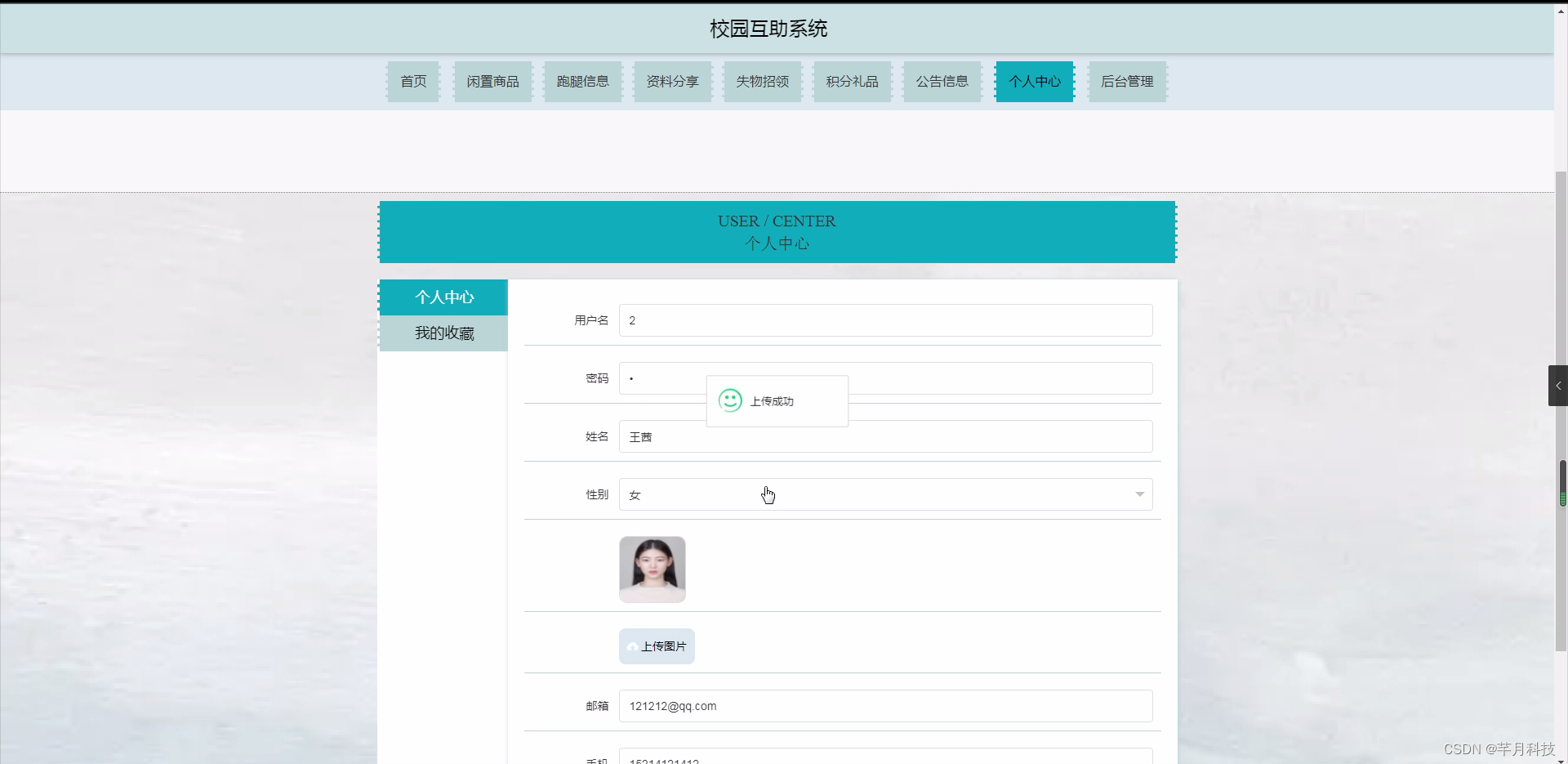Switch to 后台管理 admin page

pos(1127,81)
